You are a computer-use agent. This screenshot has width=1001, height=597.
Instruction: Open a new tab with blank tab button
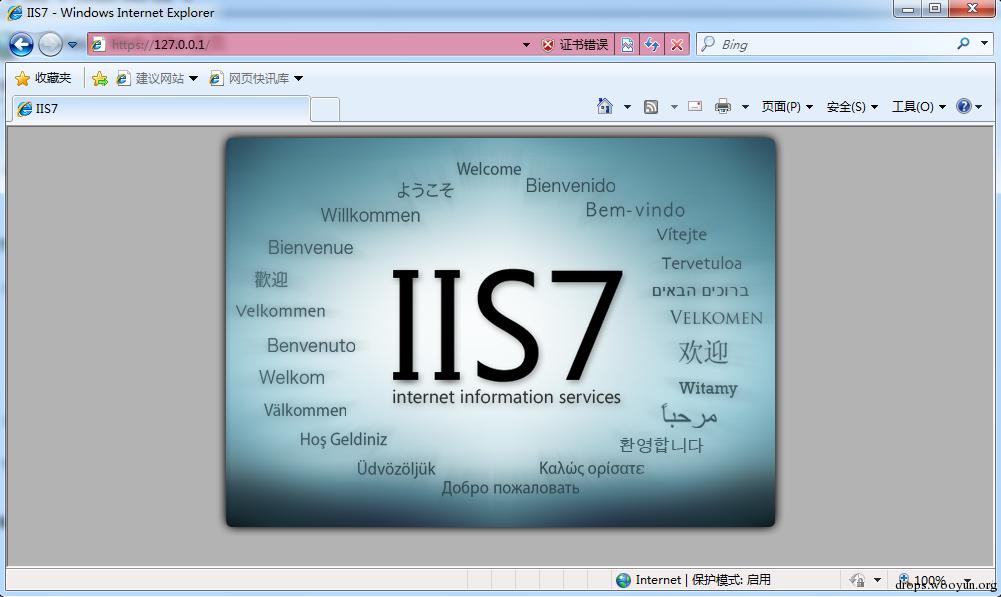[325, 110]
